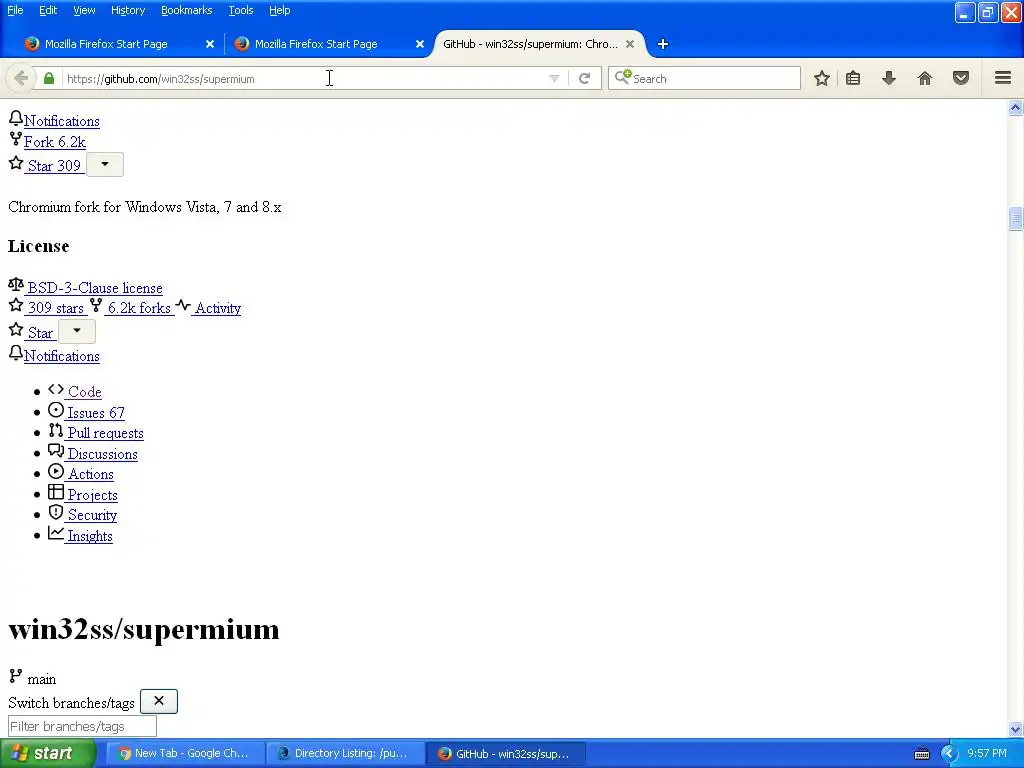Open the Help menu

(x=280, y=10)
